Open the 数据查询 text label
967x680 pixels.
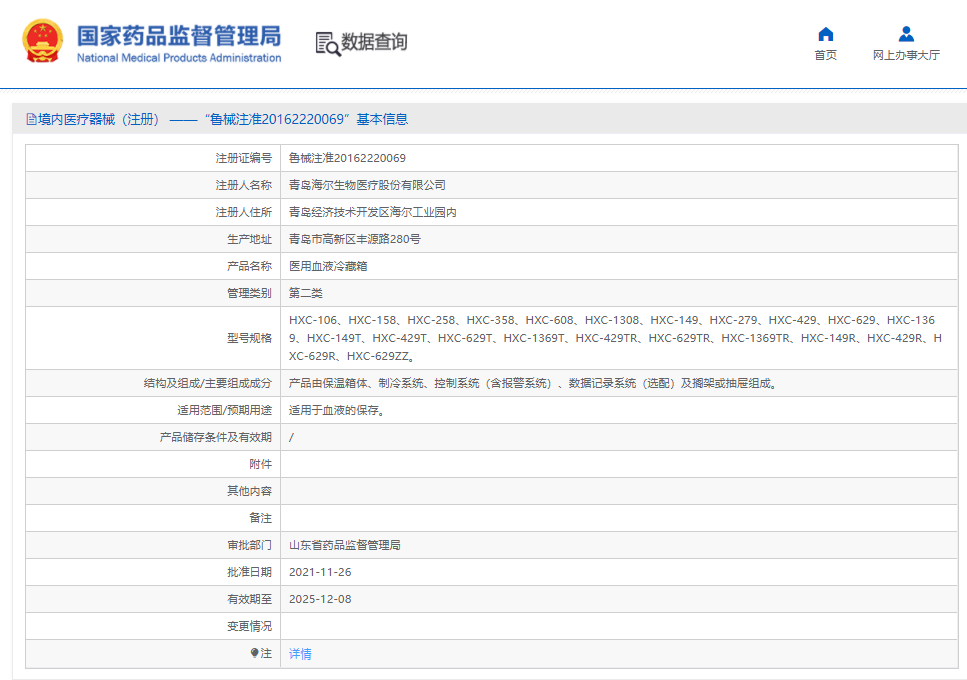pyautogui.click(x=374, y=42)
